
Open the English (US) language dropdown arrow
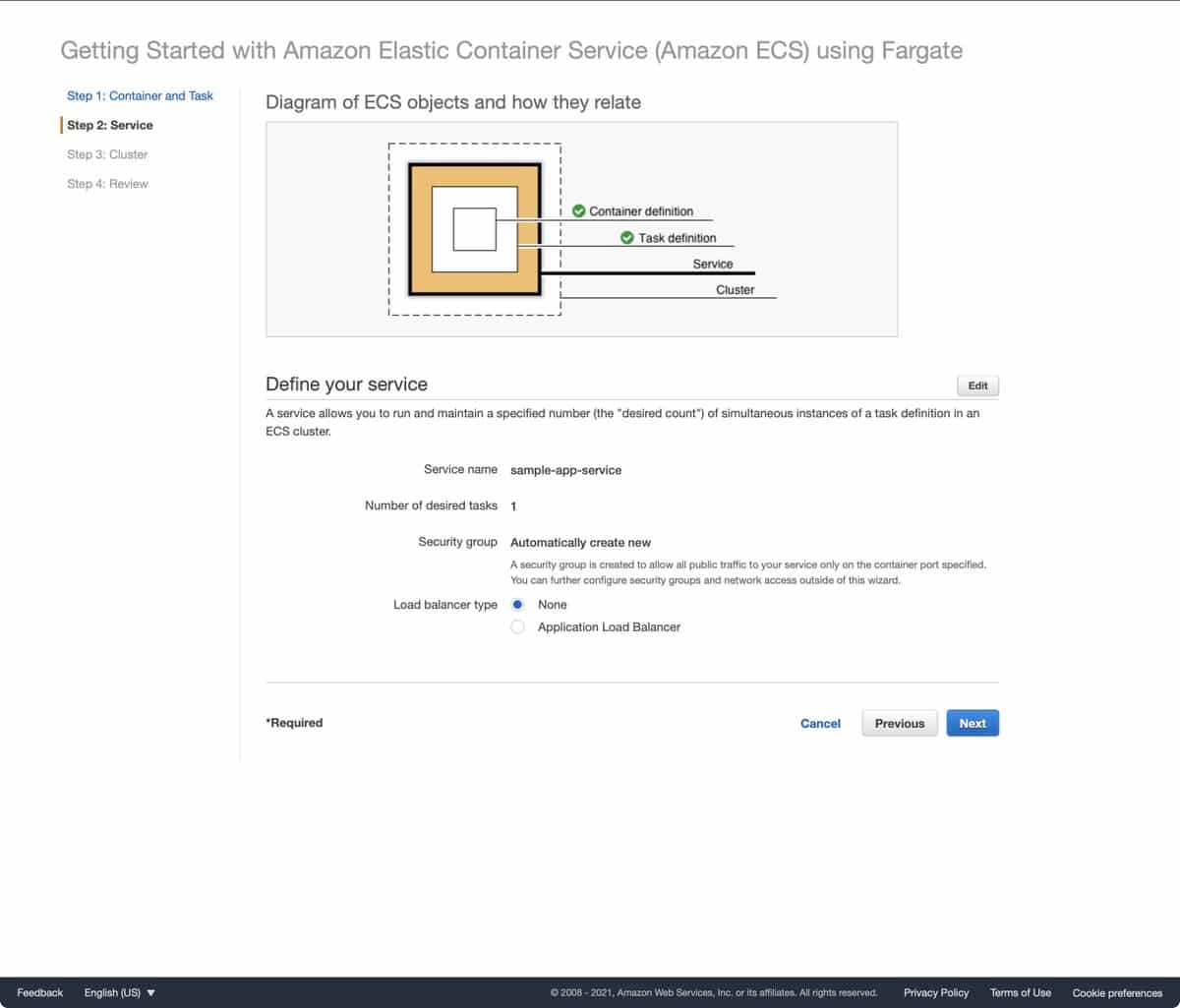coord(150,992)
